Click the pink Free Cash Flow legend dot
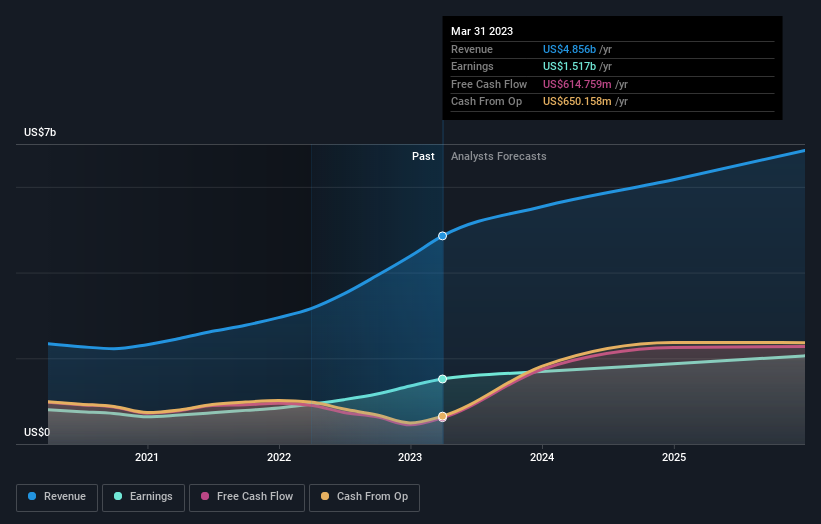This screenshot has height=524, width=821. point(205,496)
